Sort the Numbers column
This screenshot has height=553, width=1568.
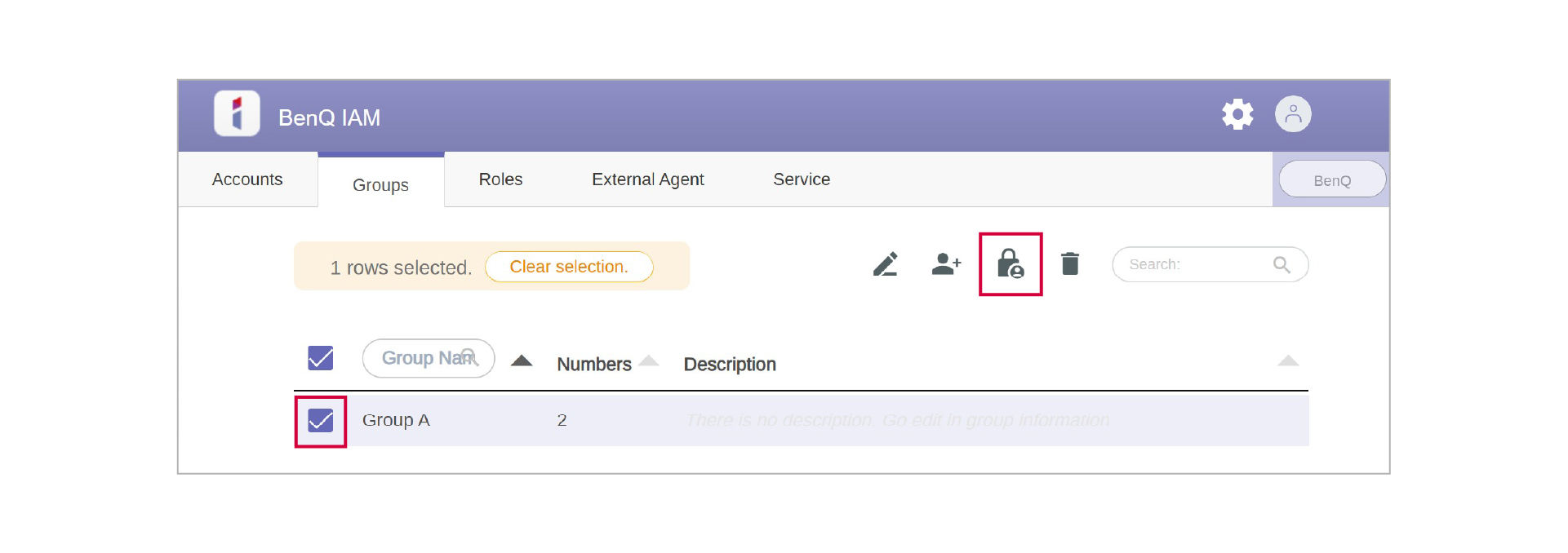coord(649,361)
